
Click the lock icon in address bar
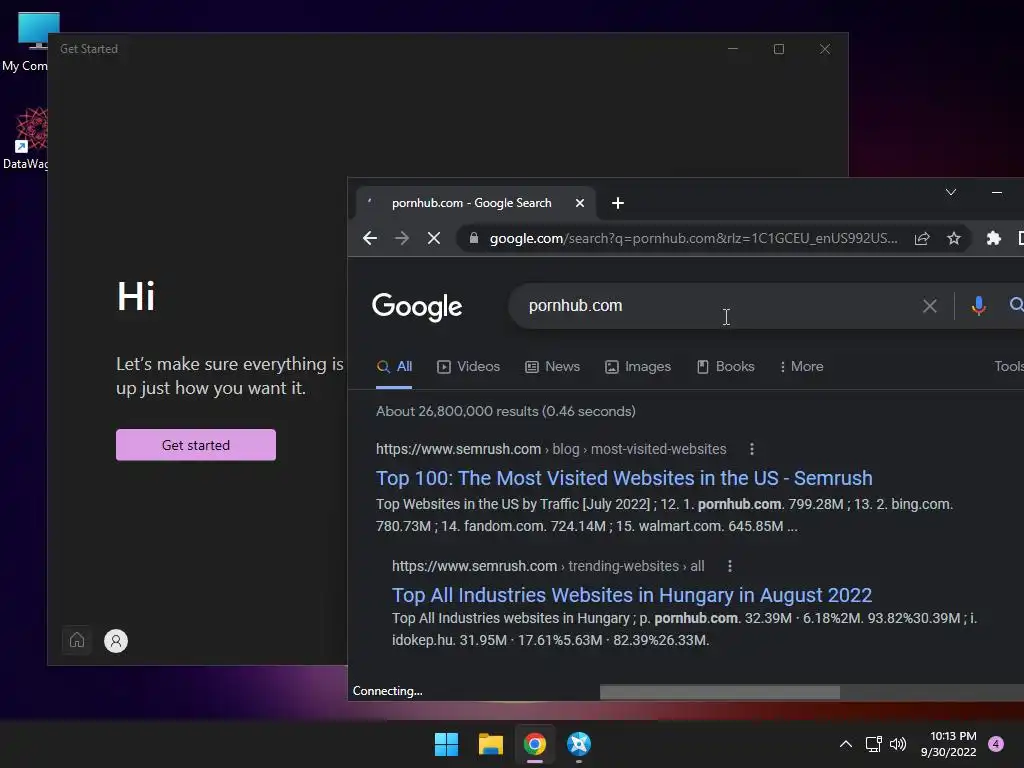click(474, 238)
